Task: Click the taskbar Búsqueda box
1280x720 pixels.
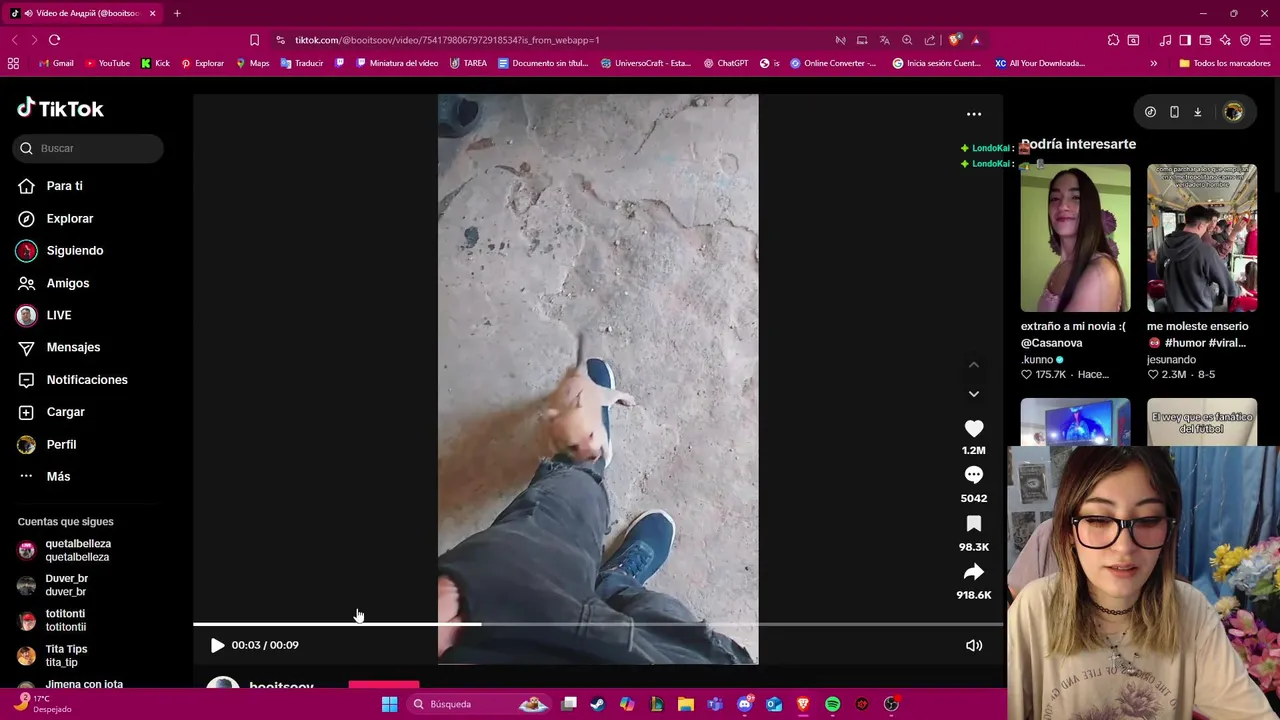Action: pyautogui.click(x=481, y=704)
